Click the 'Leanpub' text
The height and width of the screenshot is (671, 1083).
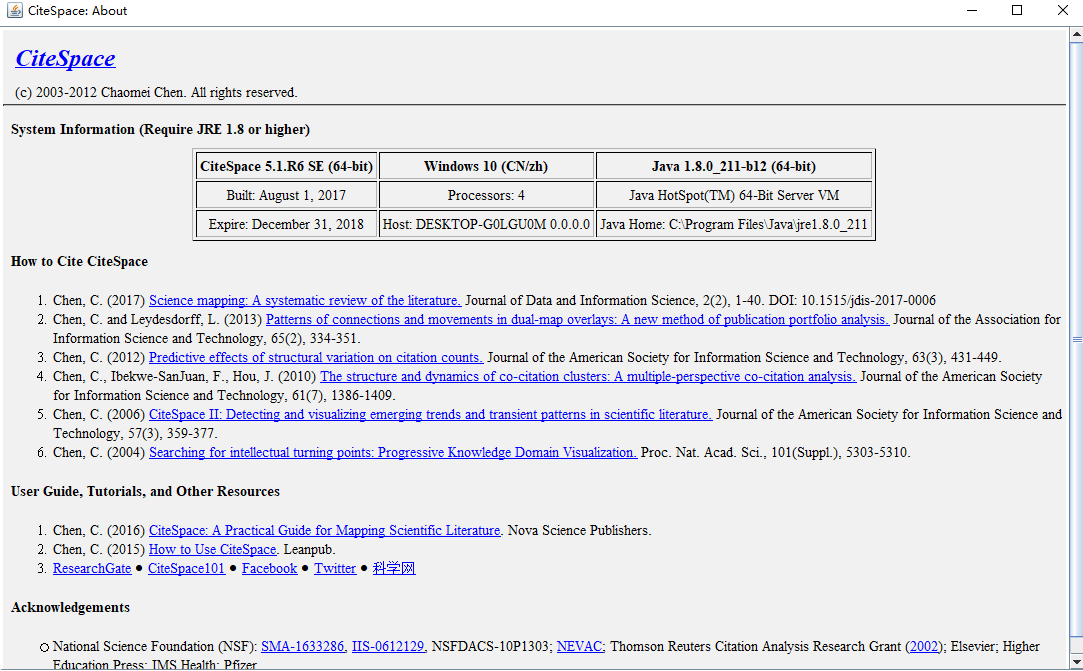[309, 549]
